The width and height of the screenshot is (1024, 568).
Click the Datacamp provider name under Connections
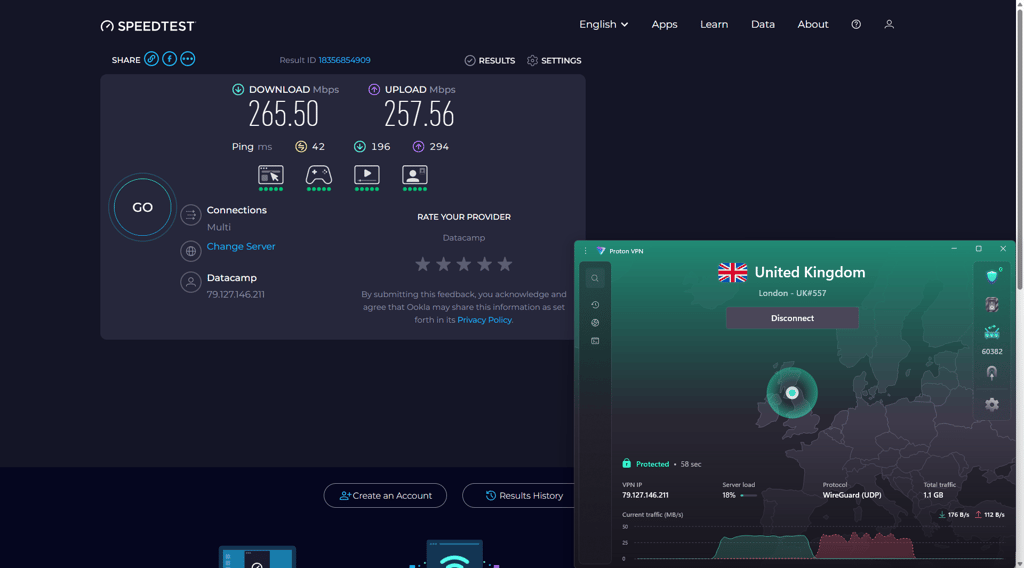232,277
